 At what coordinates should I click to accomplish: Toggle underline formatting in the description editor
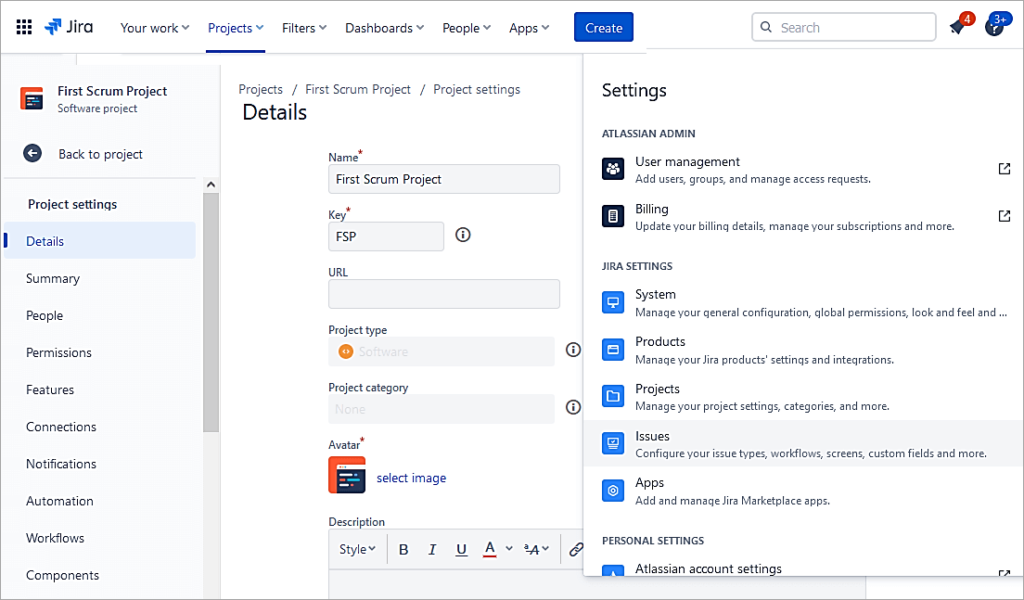coord(460,548)
